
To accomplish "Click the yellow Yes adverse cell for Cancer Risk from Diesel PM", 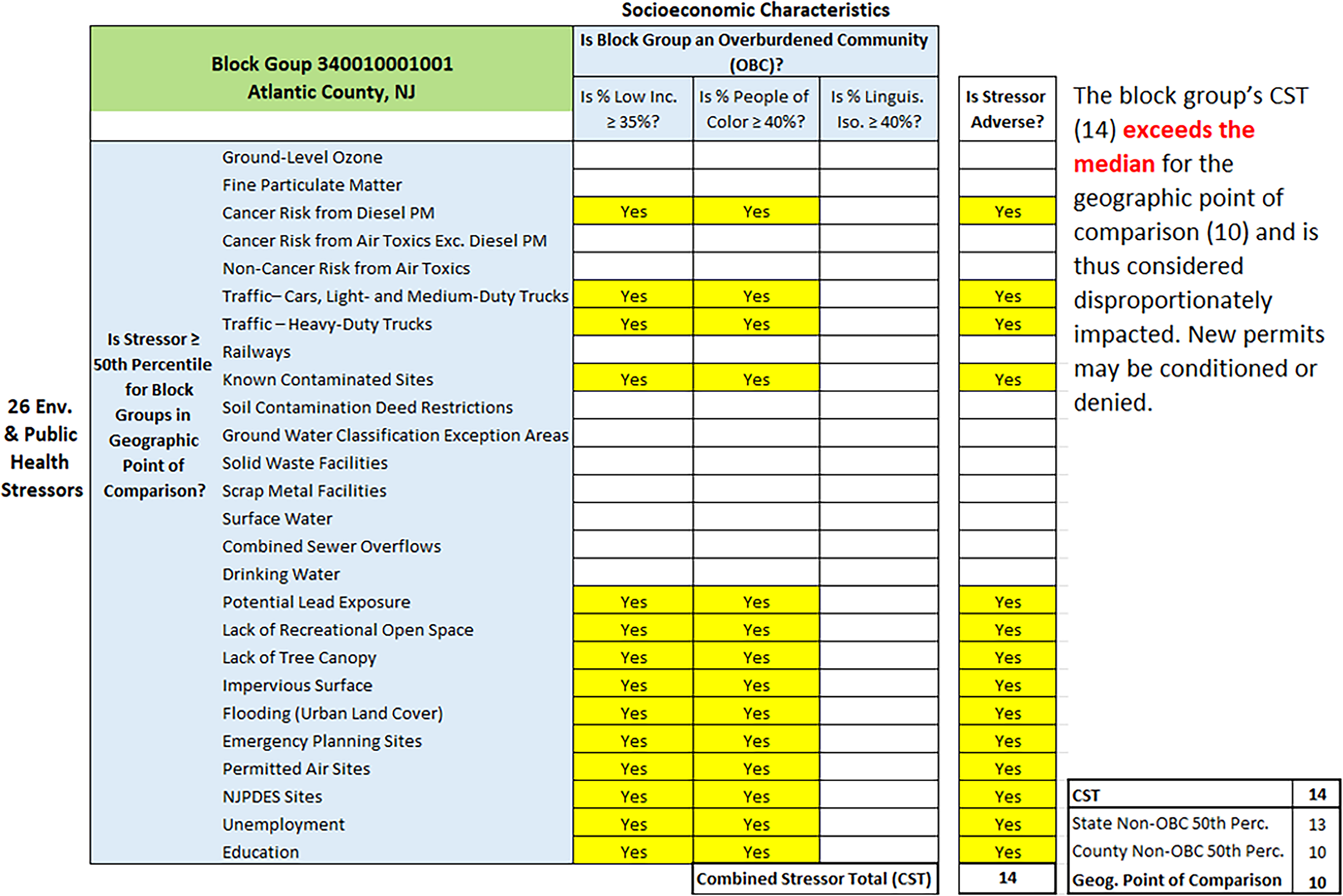I will (1008, 211).
